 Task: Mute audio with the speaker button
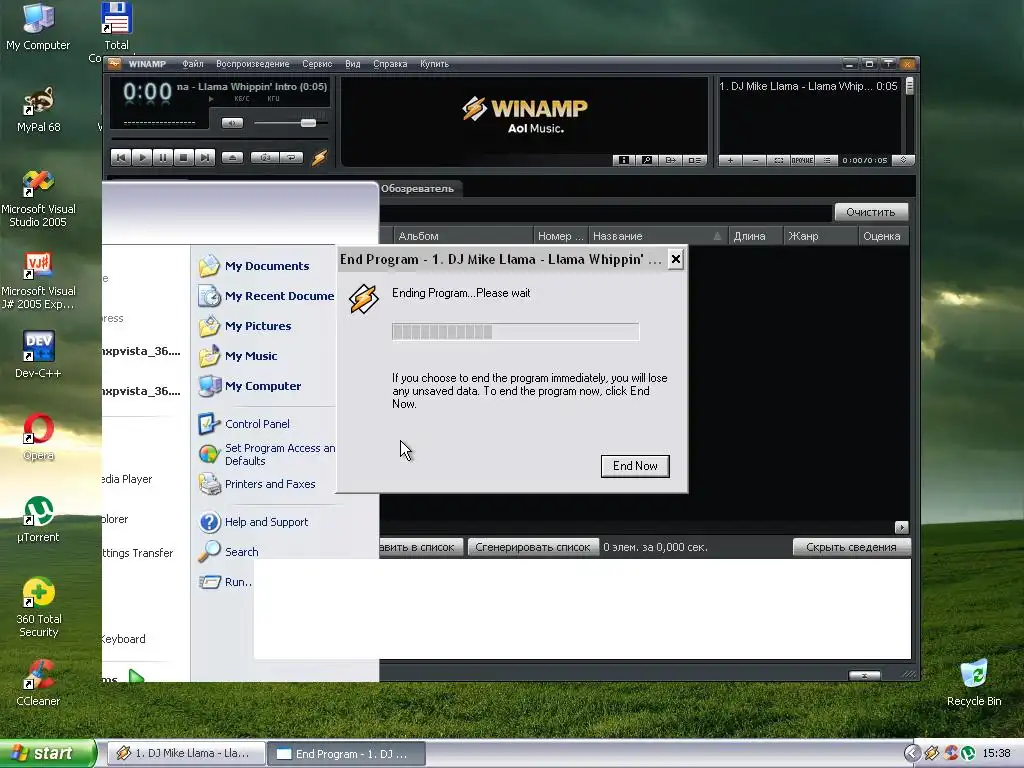tap(232, 123)
